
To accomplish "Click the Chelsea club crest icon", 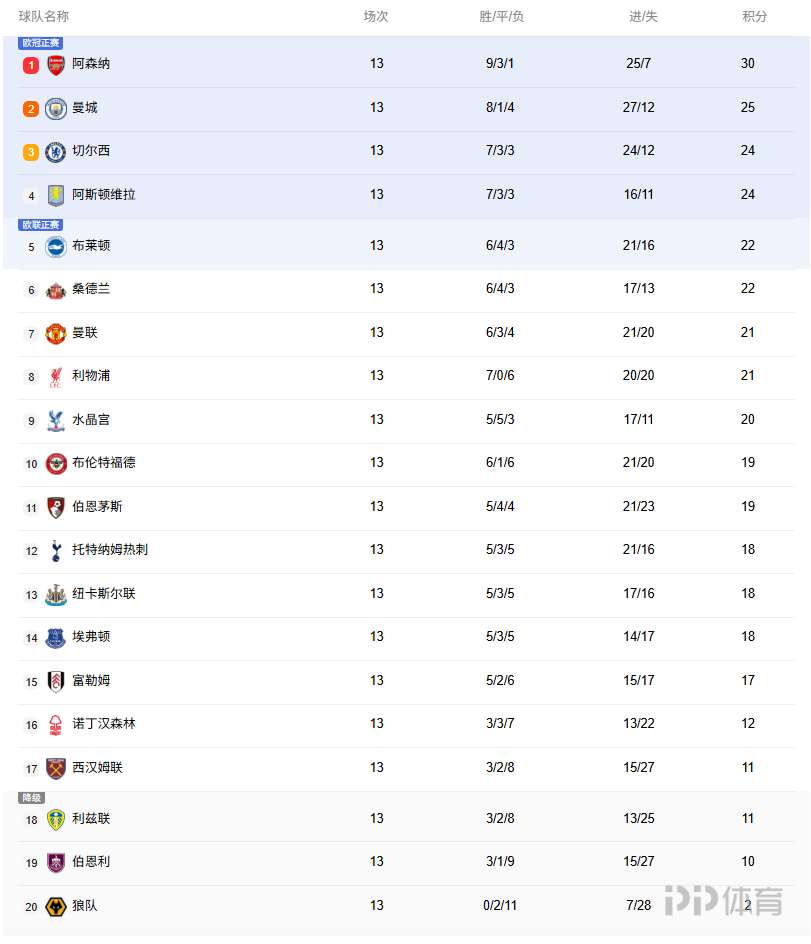I will pyautogui.click(x=56, y=152).
